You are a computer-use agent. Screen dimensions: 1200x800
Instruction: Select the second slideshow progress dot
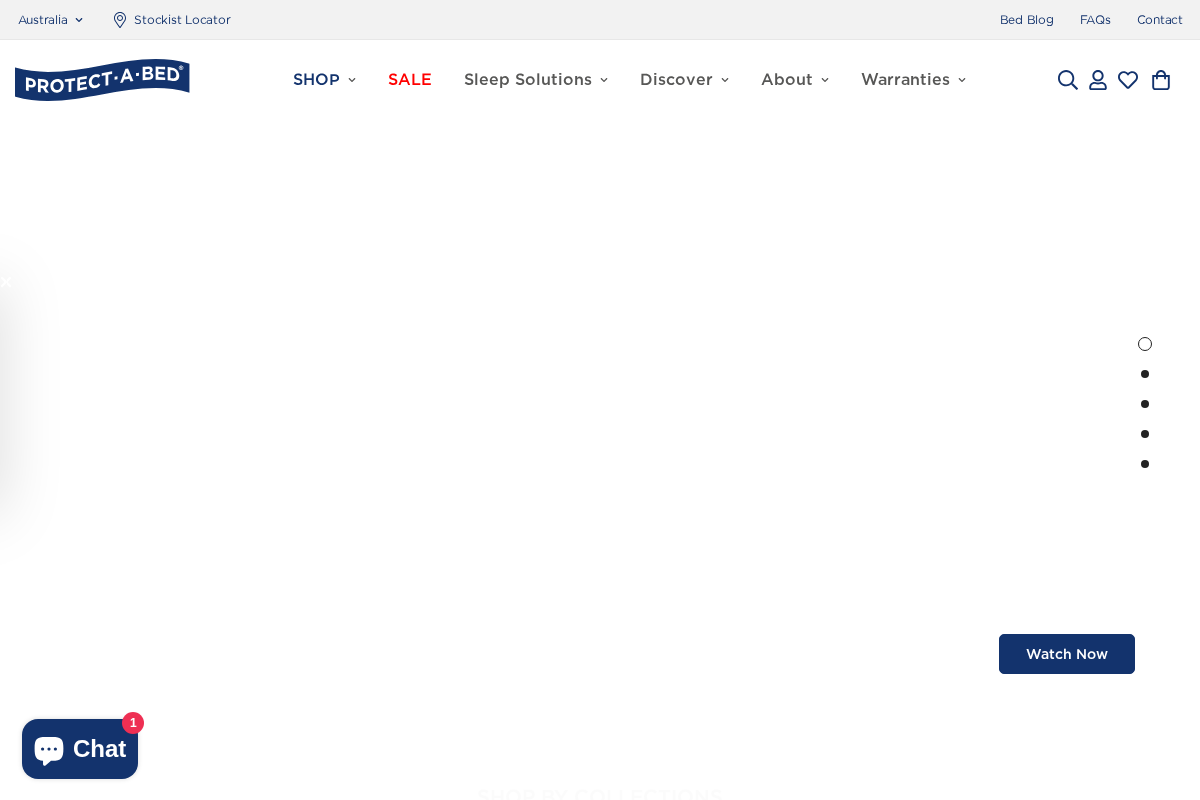point(1145,374)
